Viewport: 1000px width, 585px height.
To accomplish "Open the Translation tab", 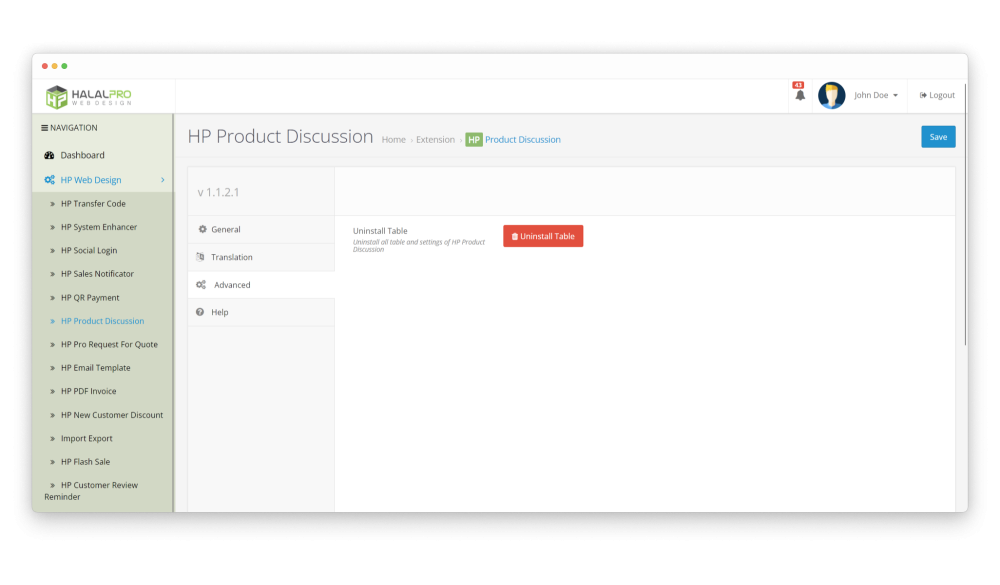I will pos(231,257).
